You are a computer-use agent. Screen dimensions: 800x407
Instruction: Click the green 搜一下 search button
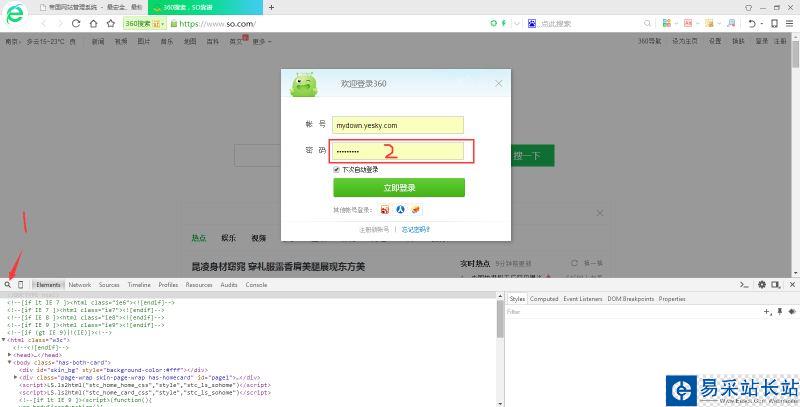[x=533, y=155]
